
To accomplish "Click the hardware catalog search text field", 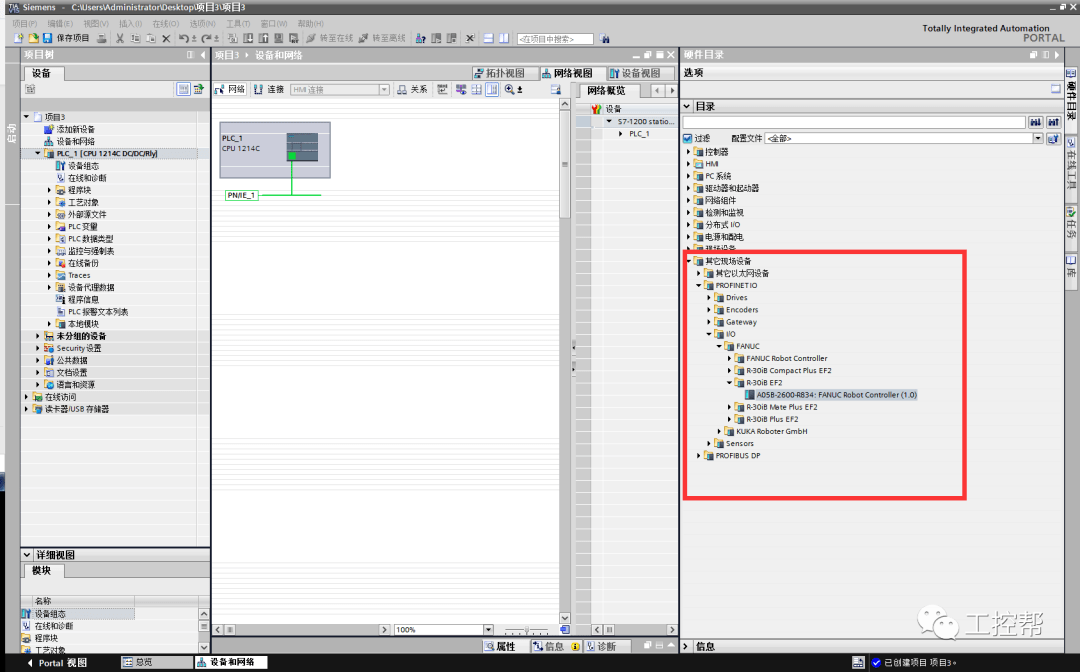I will tap(854, 122).
